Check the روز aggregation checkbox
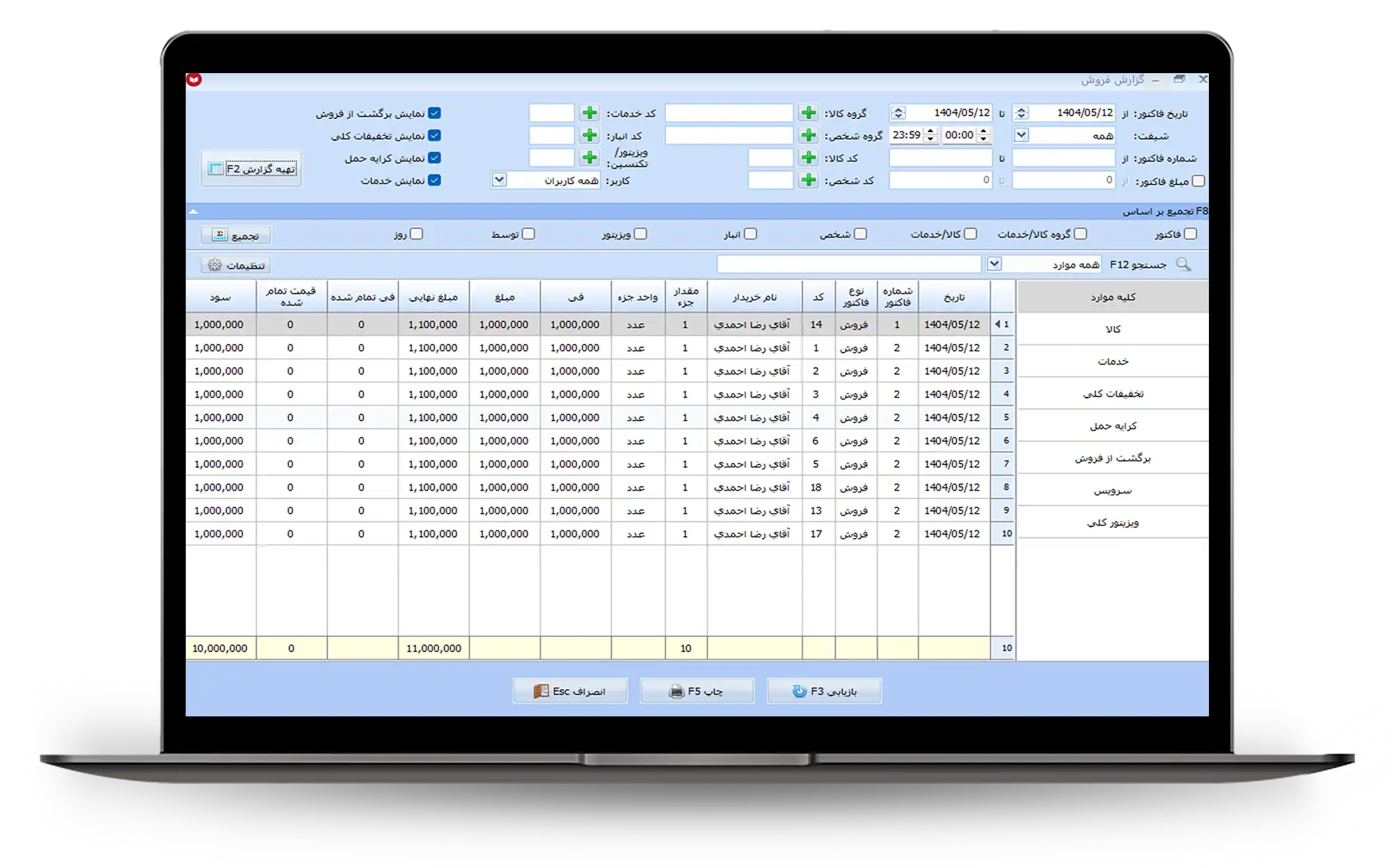Viewport: 1392px width, 868px height. tap(416, 234)
